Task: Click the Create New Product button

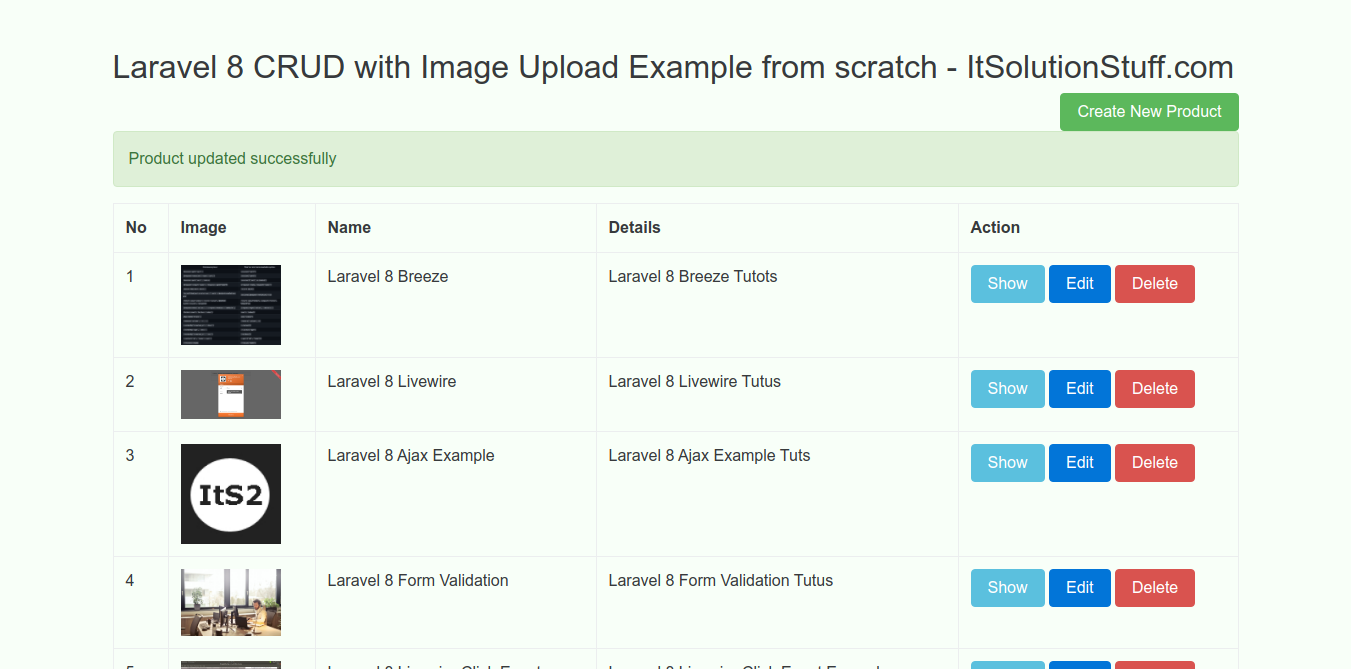Action: (x=1149, y=112)
